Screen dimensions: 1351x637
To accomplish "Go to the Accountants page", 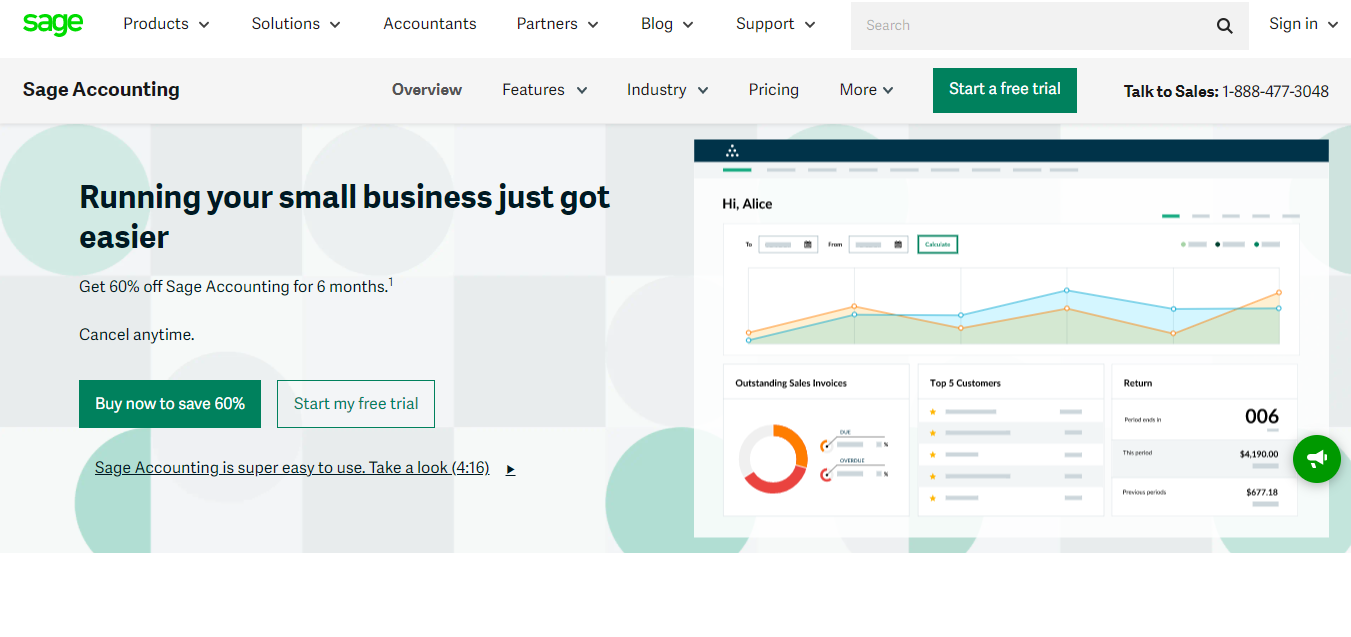I will tap(430, 24).
